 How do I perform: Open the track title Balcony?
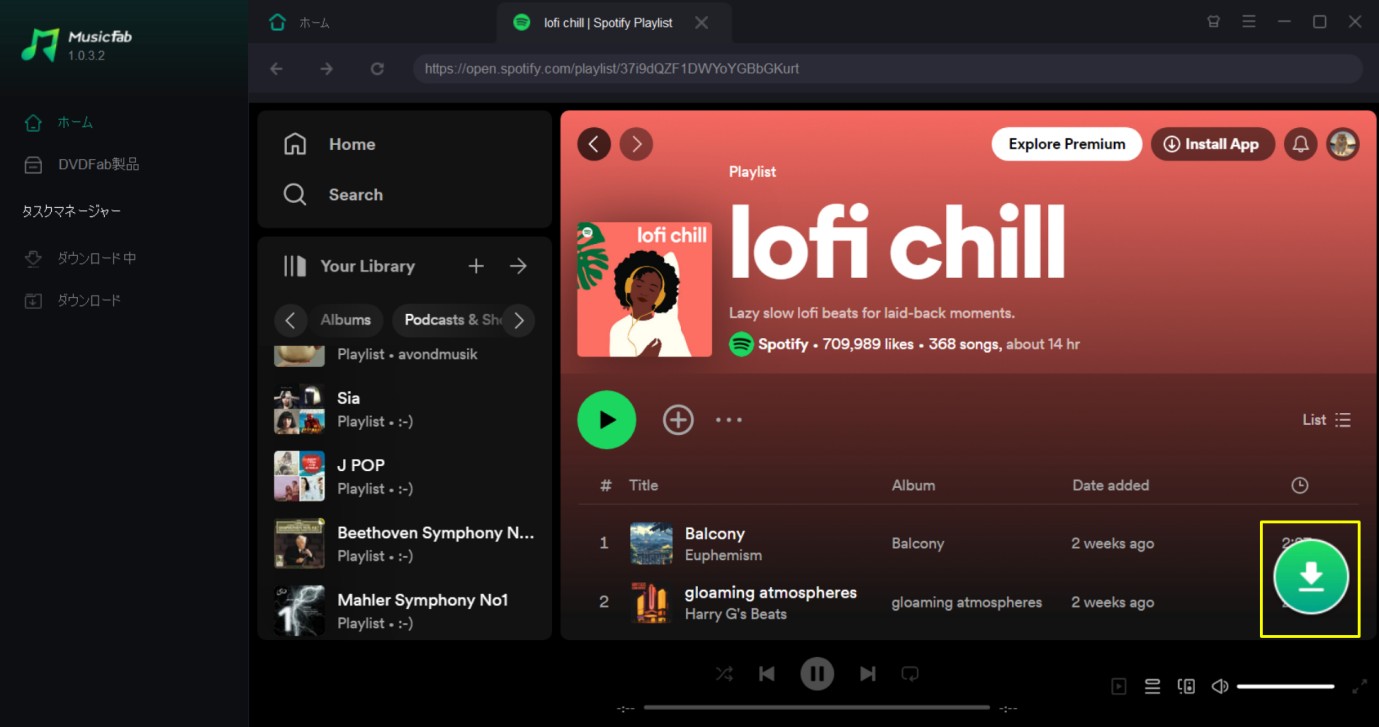pyautogui.click(x=714, y=534)
